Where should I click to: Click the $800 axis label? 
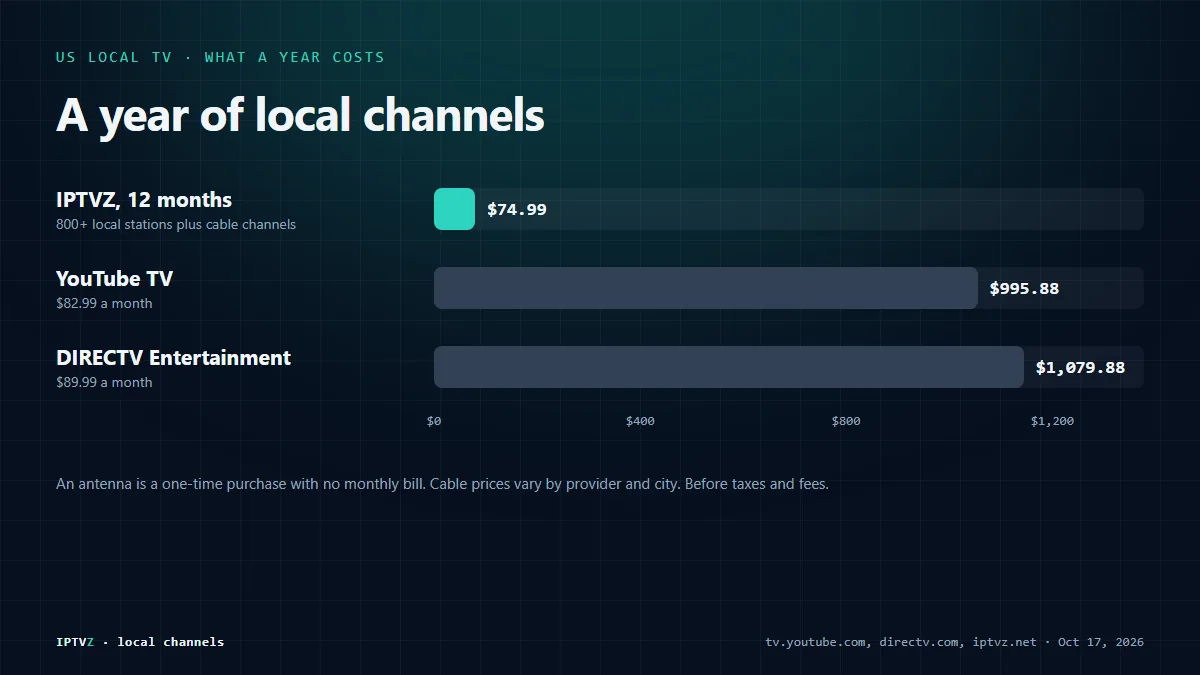[x=846, y=421]
